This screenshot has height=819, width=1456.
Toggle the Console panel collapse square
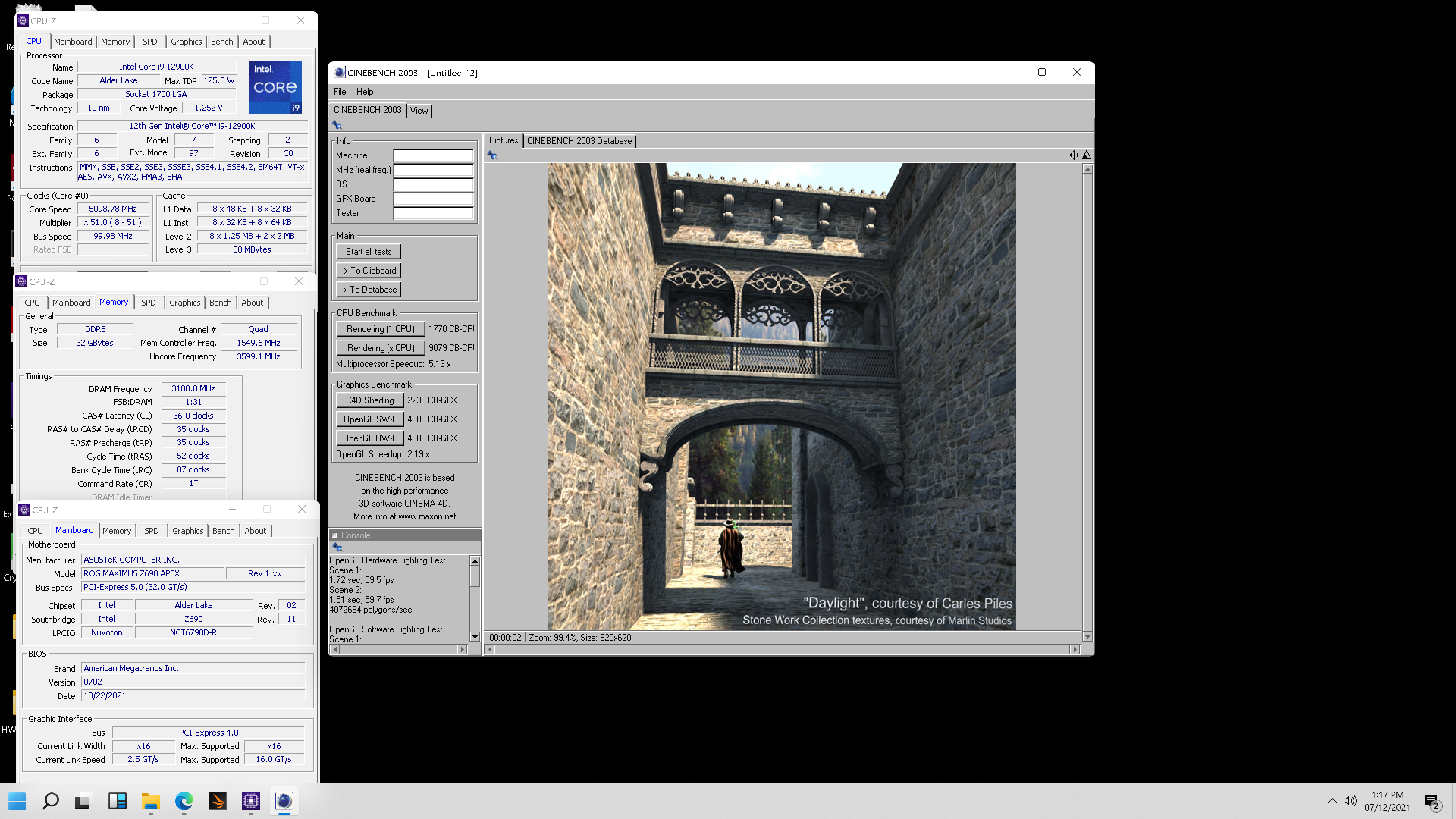(x=334, y=535)
